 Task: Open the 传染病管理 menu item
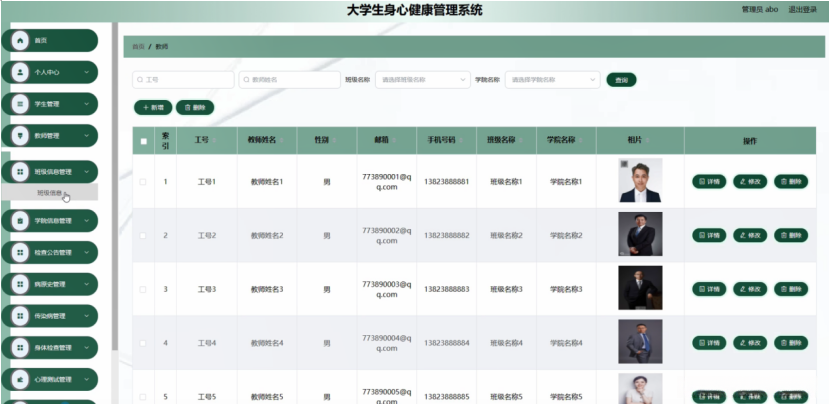click(49, 316)
